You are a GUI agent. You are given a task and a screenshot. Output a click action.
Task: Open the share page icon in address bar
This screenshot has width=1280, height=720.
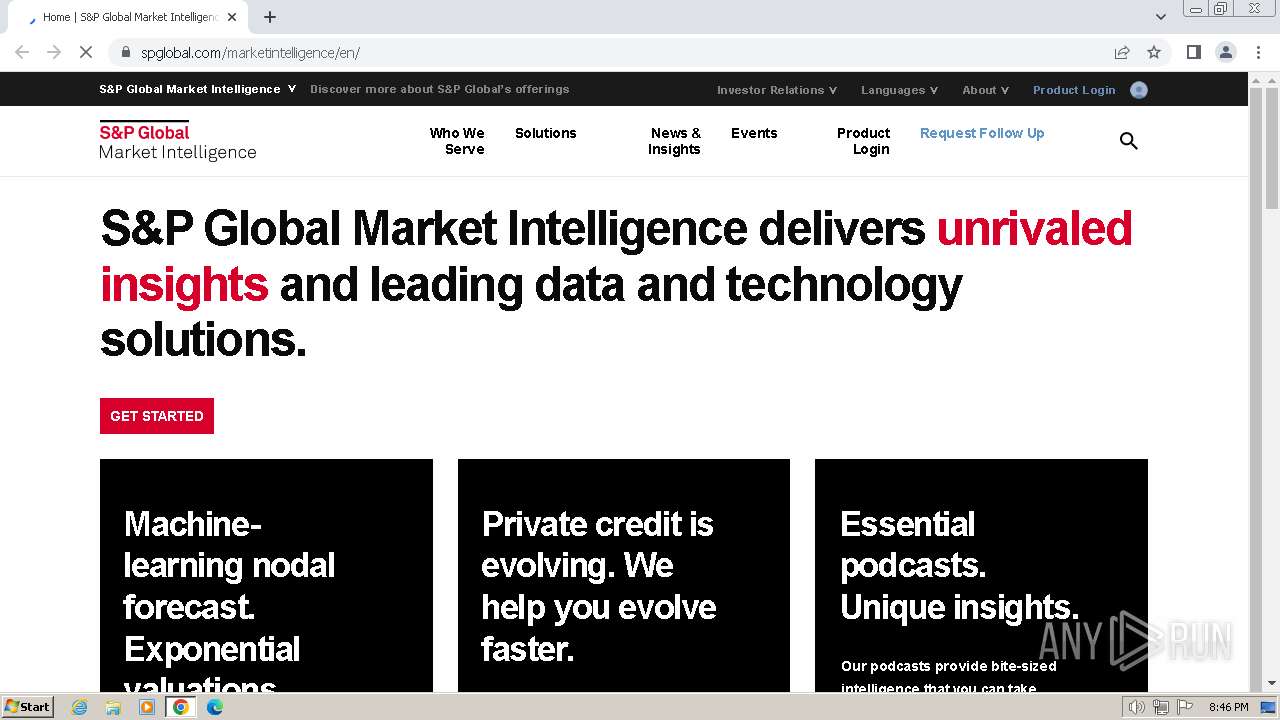1122,52
